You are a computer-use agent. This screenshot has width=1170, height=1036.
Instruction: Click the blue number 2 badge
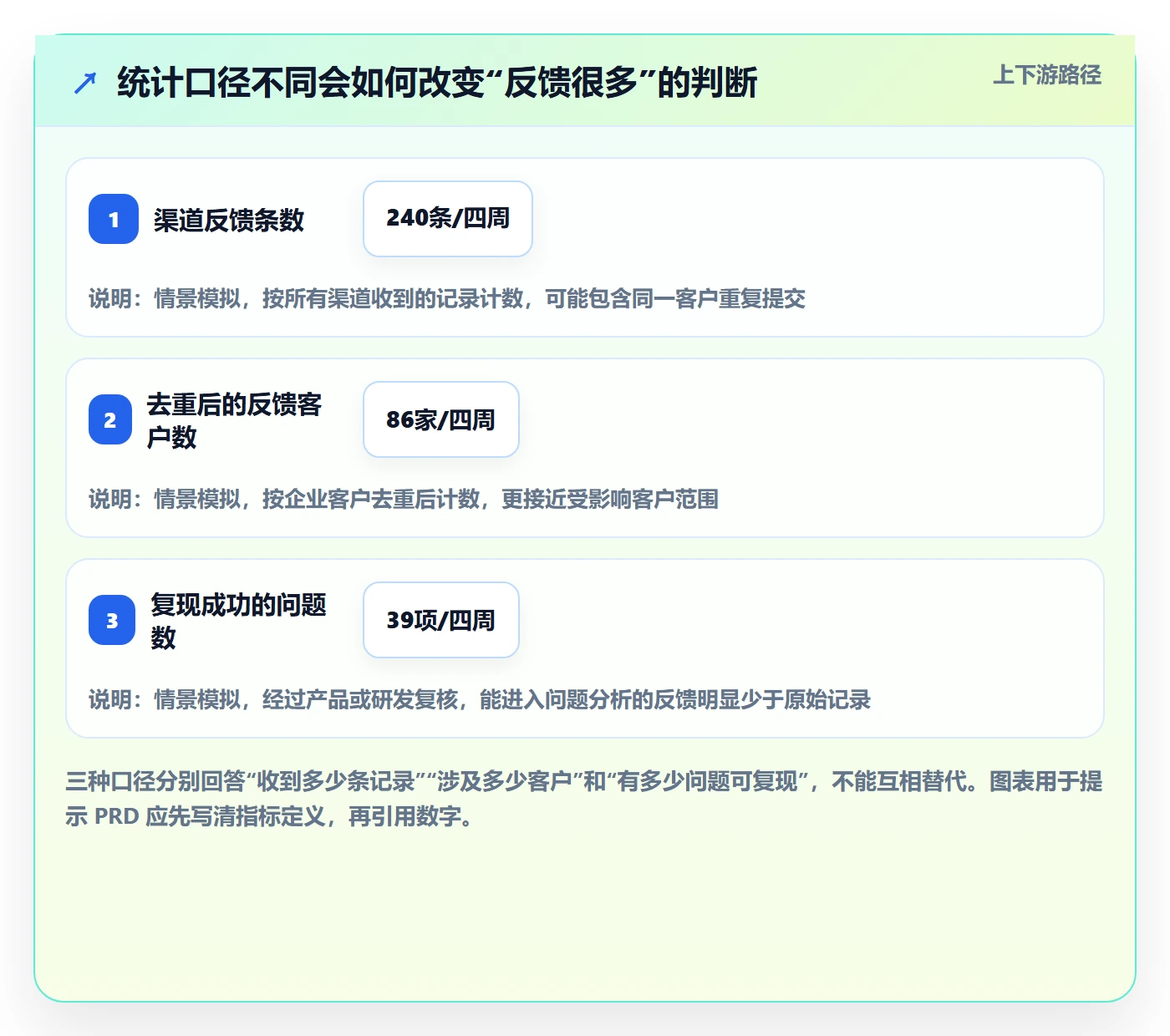tap(110, 419)
